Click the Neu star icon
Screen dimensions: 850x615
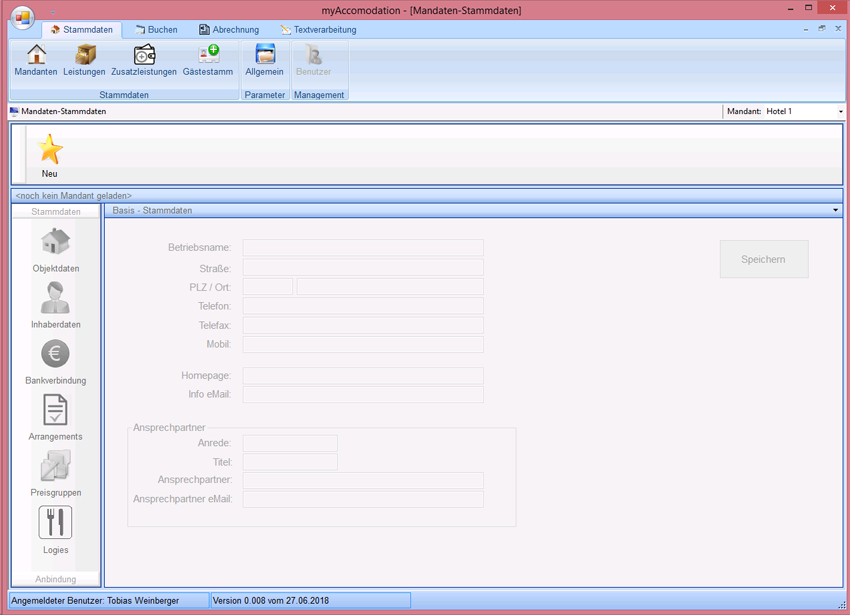(50, 150)
